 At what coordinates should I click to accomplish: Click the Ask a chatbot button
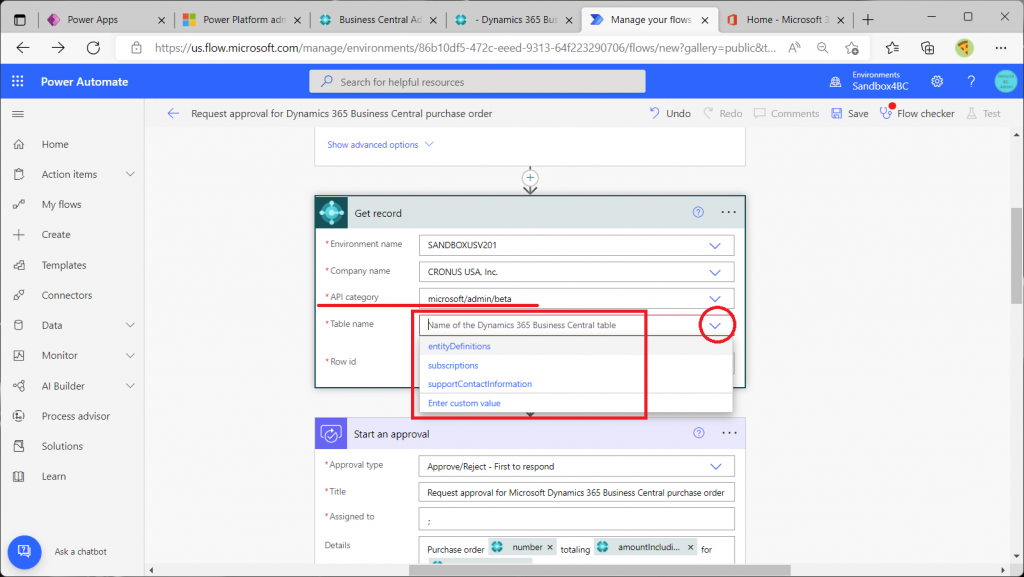(x=24, y=552)
